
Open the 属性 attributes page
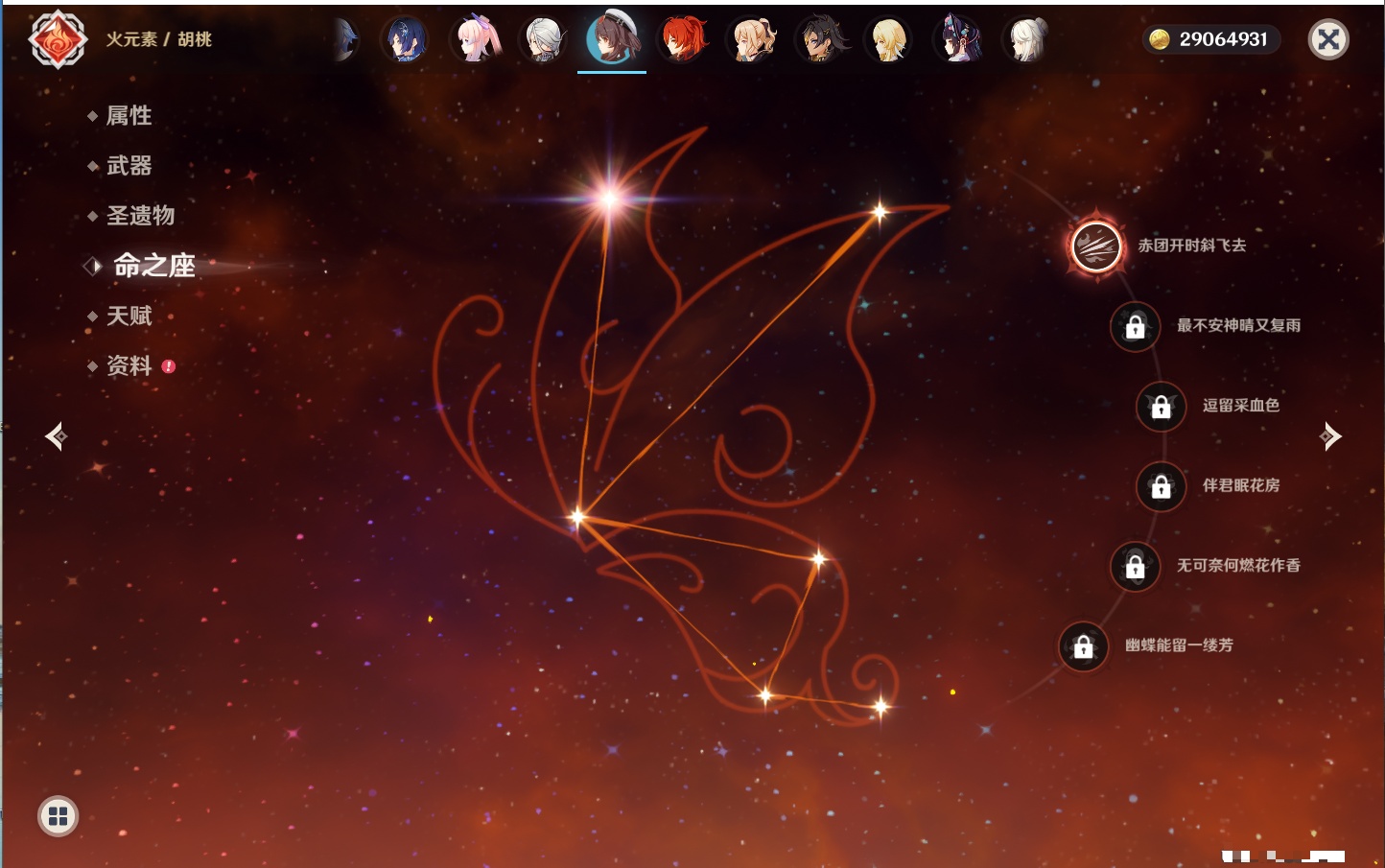(129, 115)
